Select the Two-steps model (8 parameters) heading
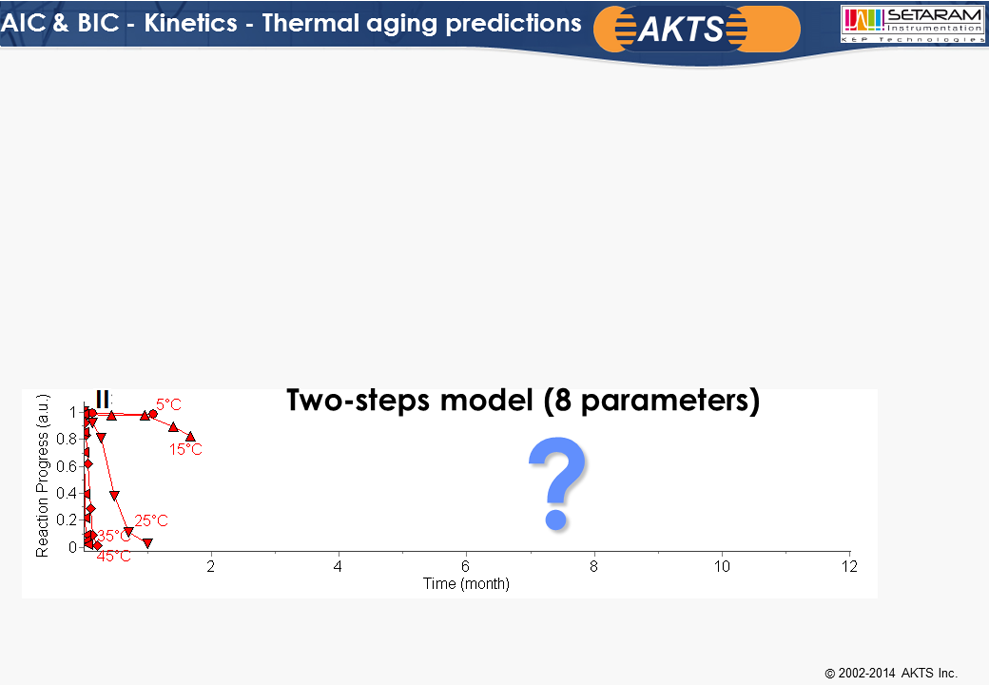990x685 pixels. tap(523, 400)
